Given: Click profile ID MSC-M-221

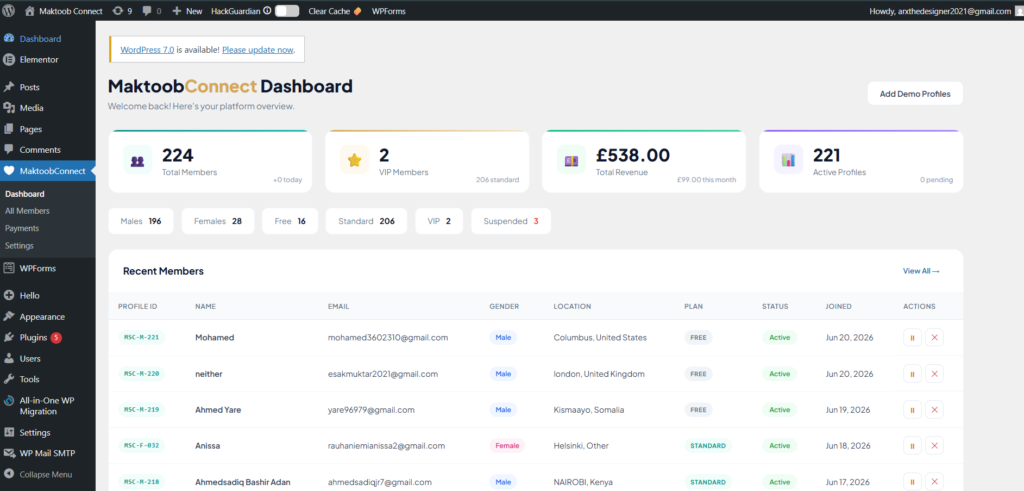Looking at the screenshot, I should coord(142,338).
